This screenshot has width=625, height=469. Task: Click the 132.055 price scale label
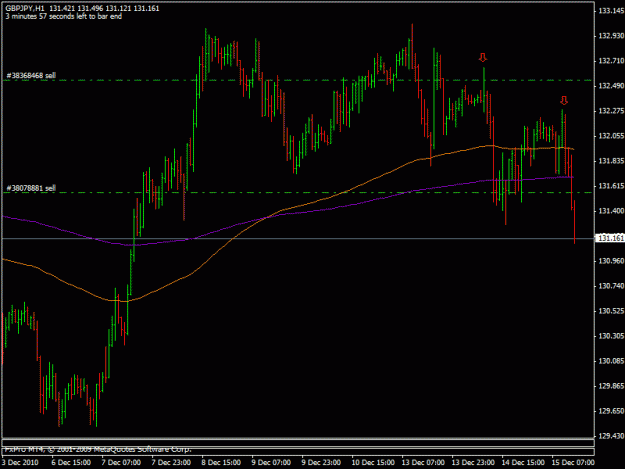coord(611,136)
